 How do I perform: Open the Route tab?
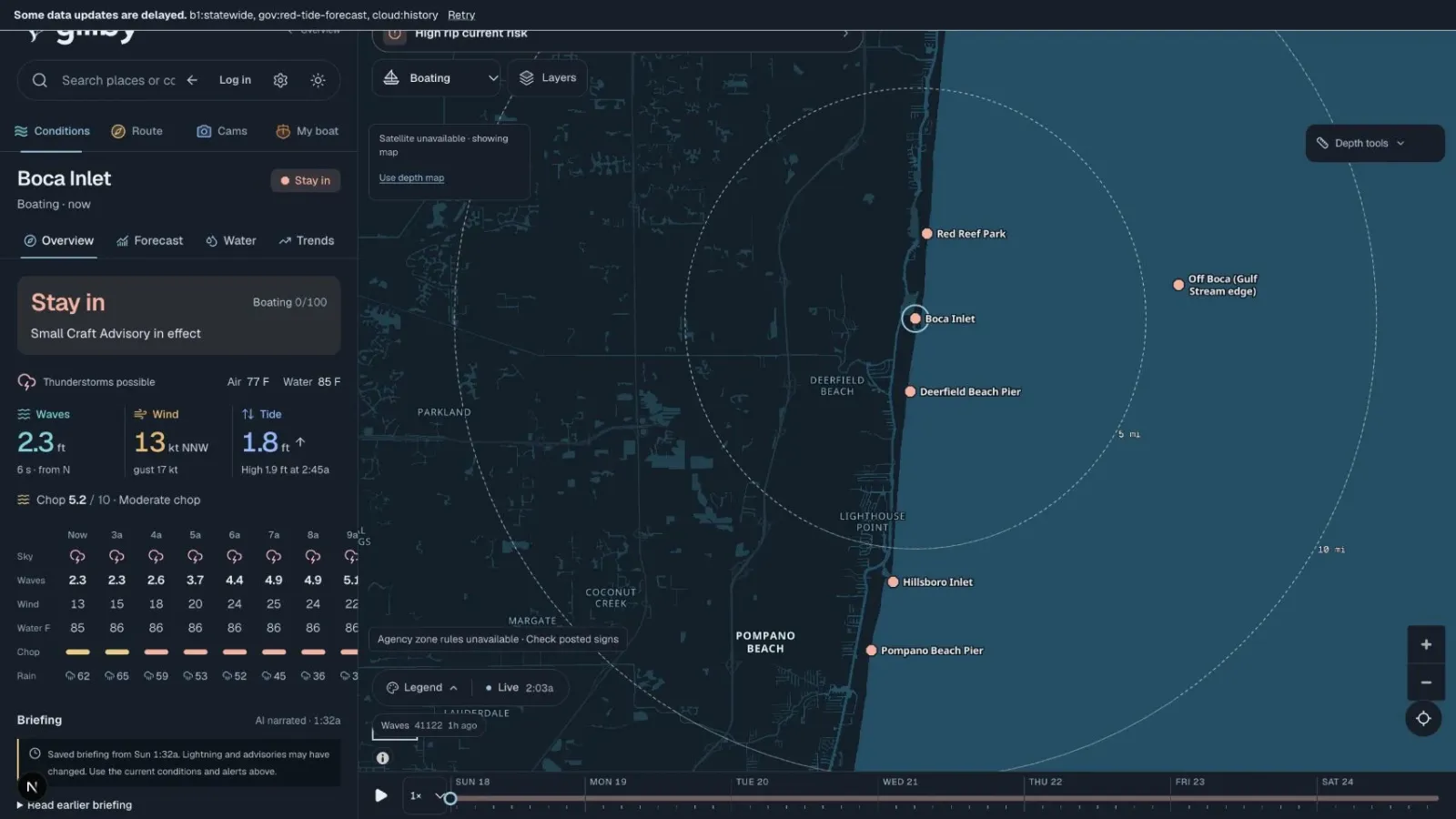(x=136, y=131)
